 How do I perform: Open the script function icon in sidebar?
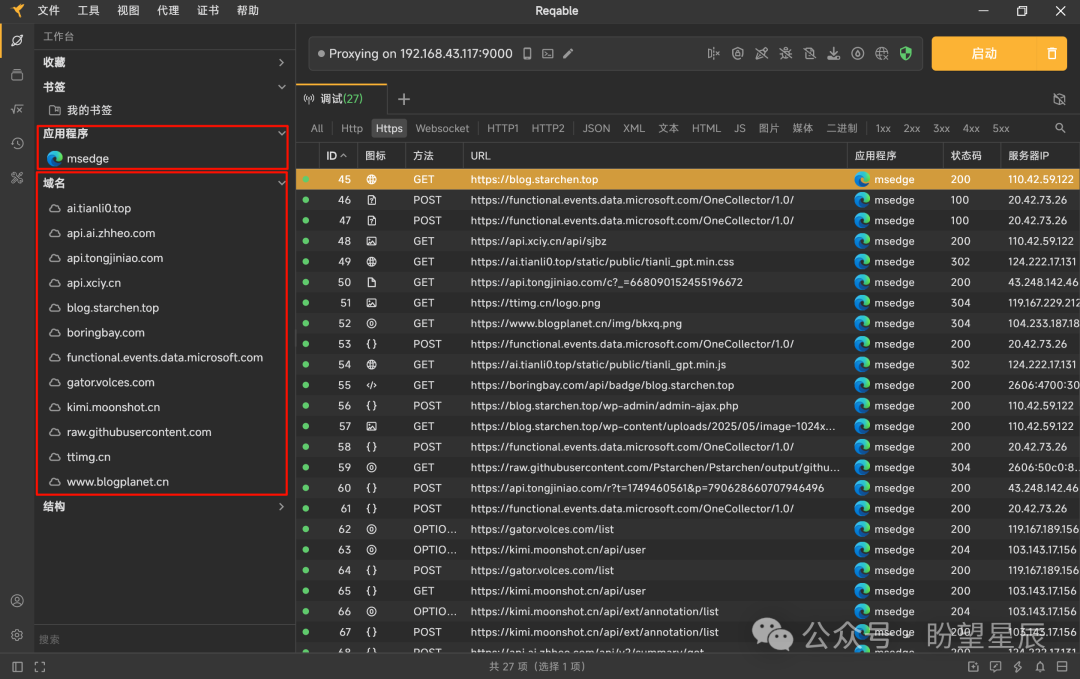coord(17,109)
